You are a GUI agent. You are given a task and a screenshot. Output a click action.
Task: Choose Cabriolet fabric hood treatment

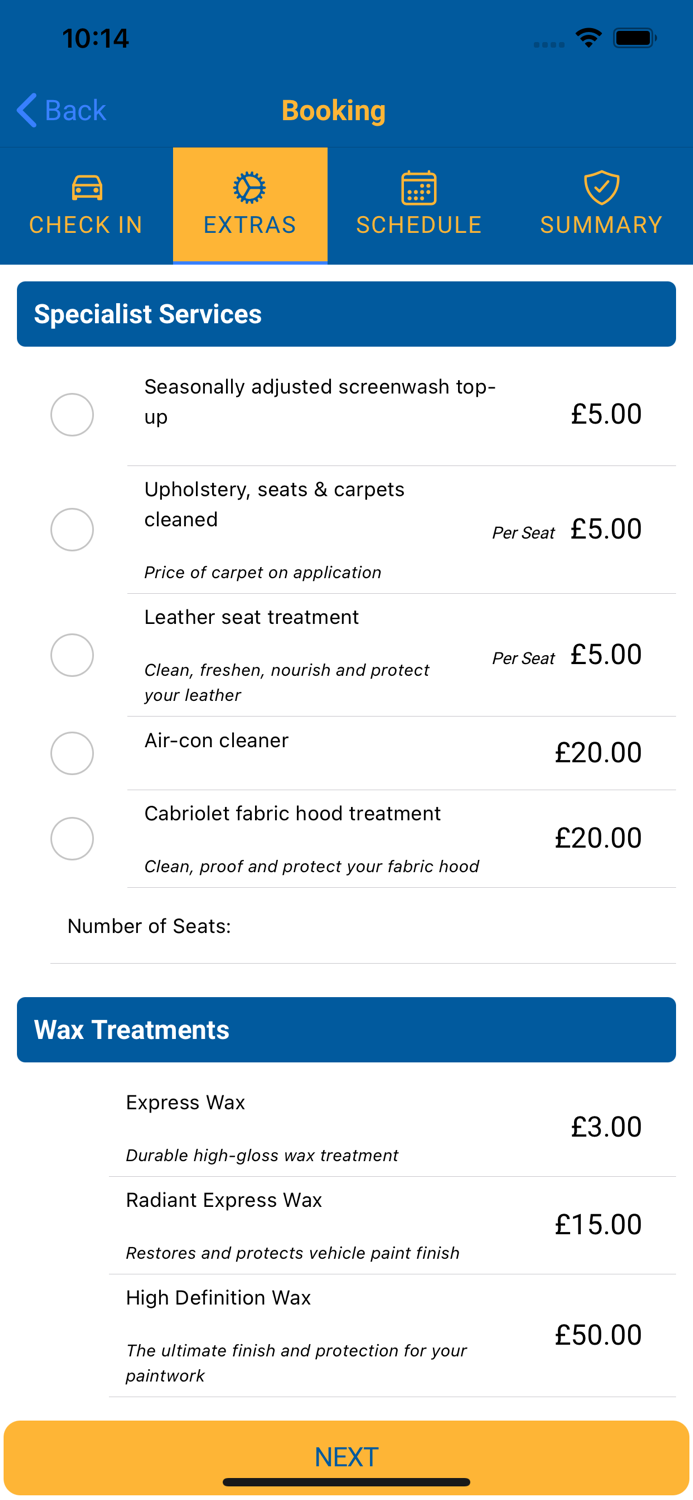(x=71, y=839)
